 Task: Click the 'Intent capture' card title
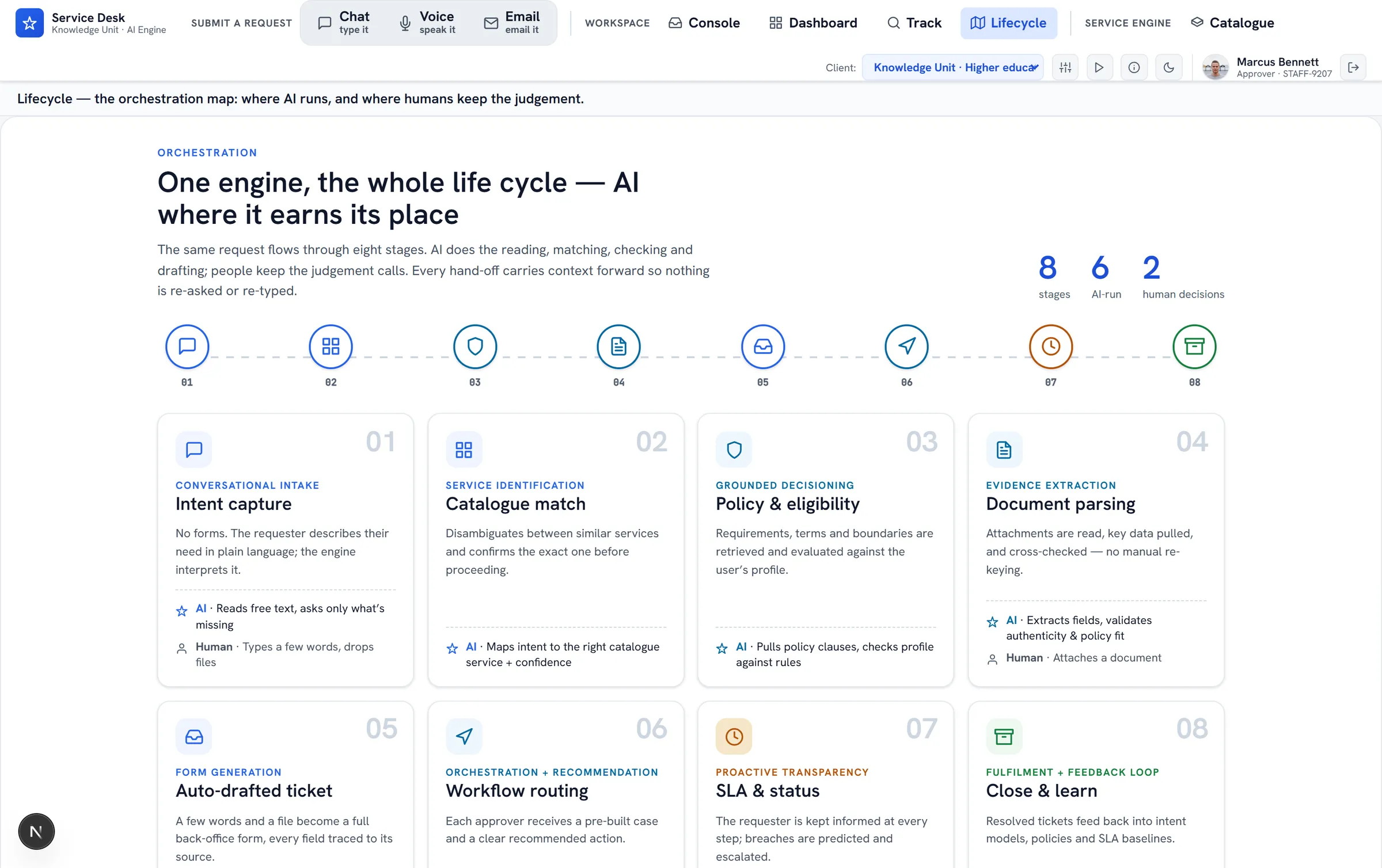point(234,504)
